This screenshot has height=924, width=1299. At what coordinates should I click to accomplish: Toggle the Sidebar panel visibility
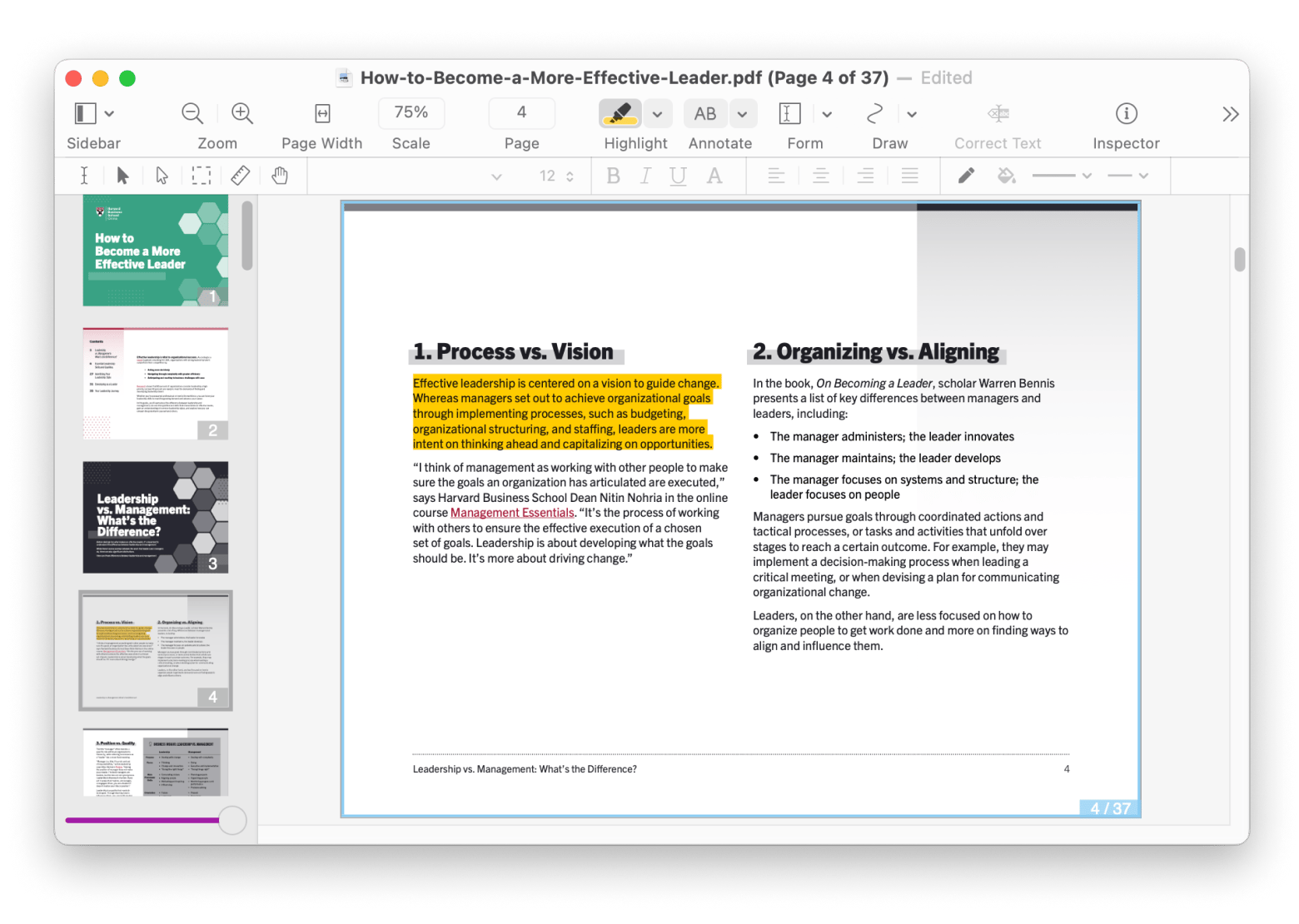[x=86, y=113]
